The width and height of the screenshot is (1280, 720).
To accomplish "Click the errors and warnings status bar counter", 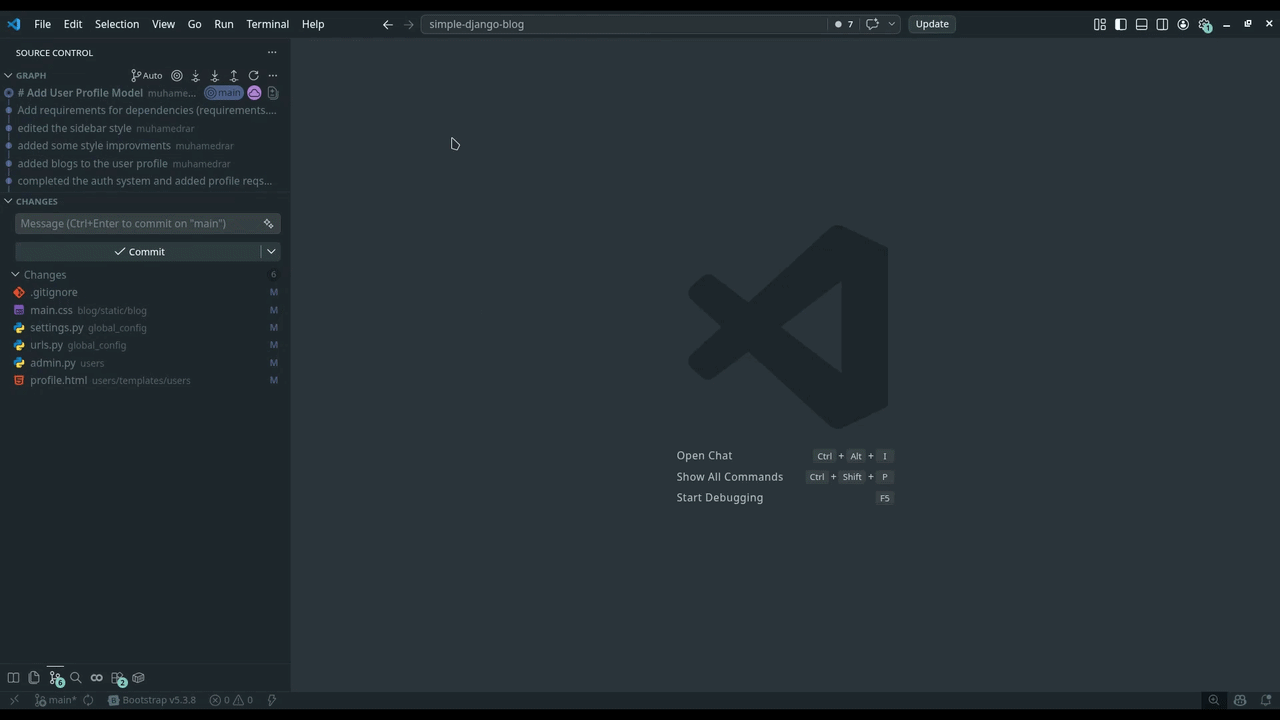I will (232, 700).
